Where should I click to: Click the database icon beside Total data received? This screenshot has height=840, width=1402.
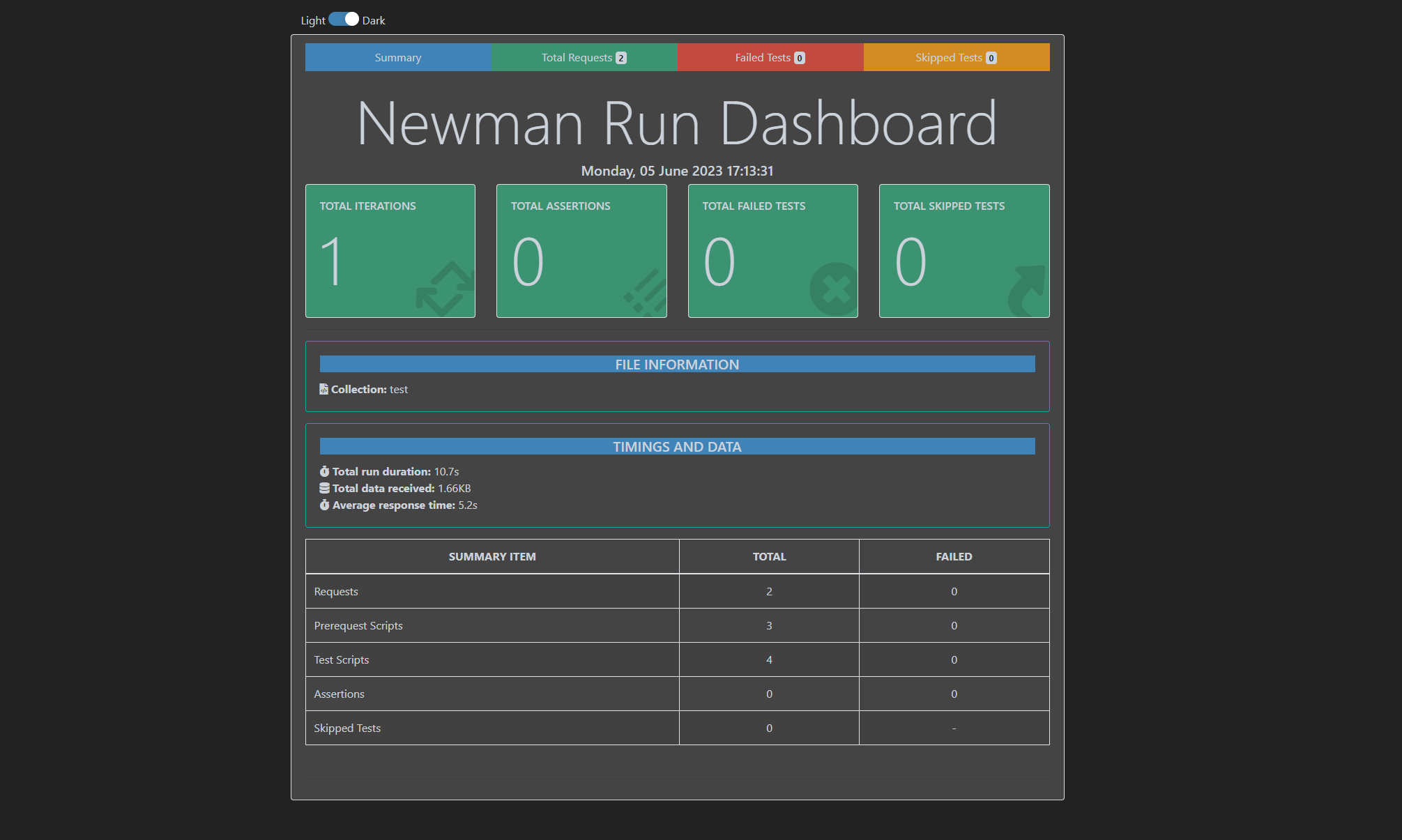324,489
